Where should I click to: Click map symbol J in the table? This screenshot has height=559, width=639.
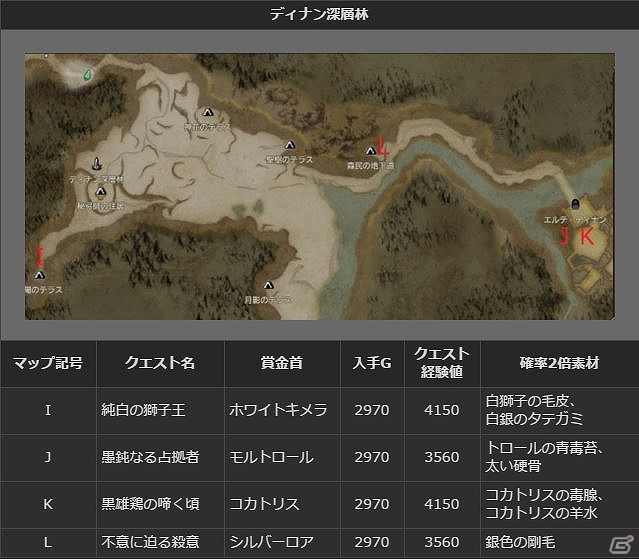point(48,457)
